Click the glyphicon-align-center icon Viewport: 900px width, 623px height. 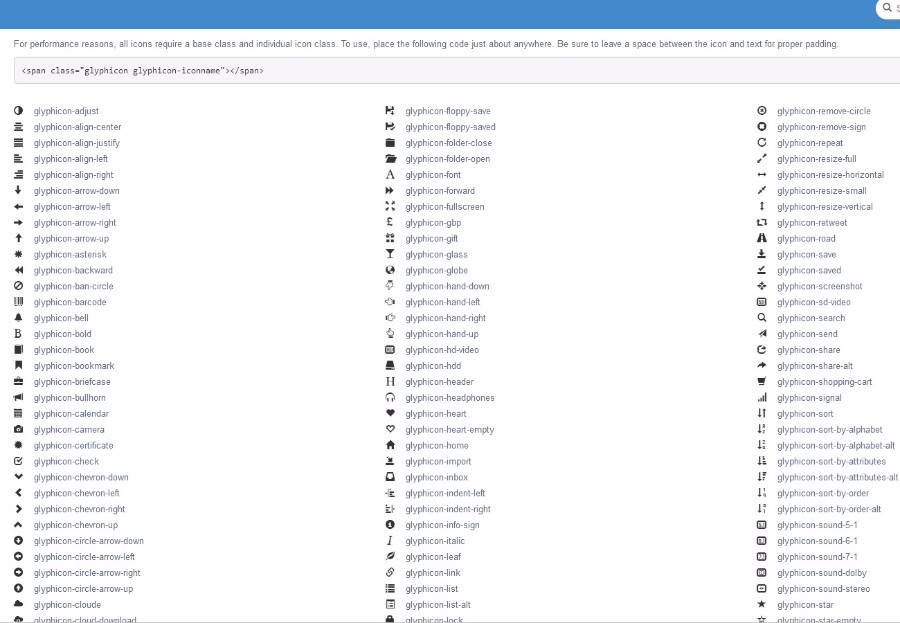(18, 126)
